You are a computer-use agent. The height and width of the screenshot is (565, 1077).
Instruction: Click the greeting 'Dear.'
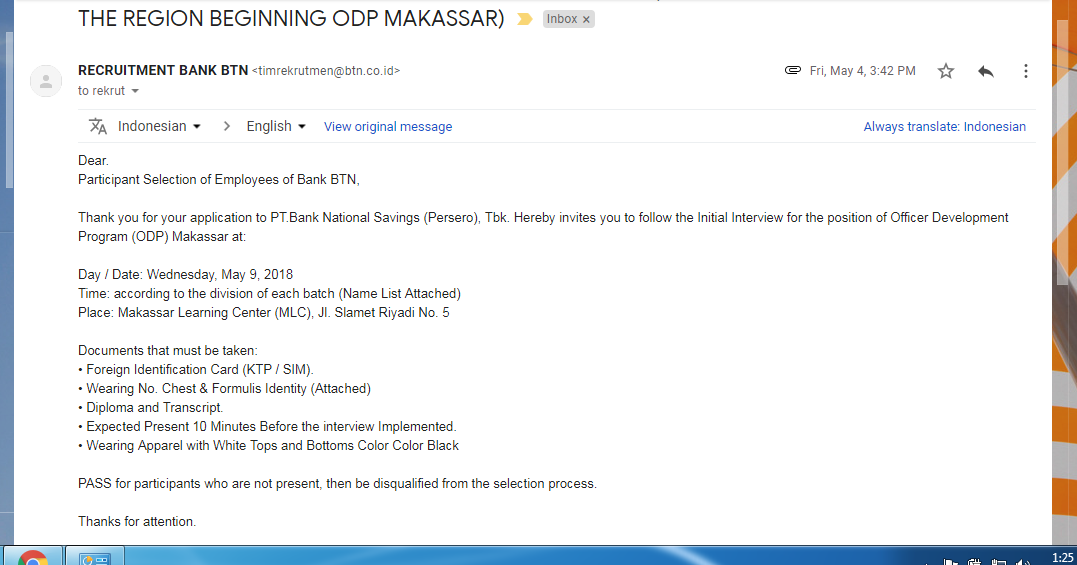tap(93, 161)
